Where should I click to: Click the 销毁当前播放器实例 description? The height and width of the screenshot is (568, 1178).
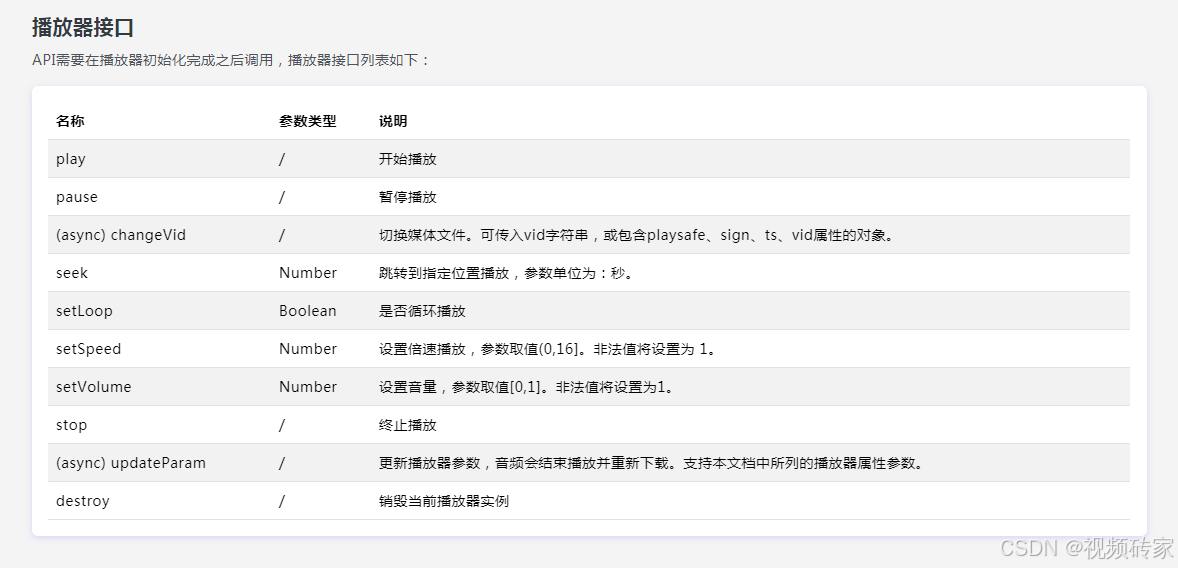click(x=444, y=501)
